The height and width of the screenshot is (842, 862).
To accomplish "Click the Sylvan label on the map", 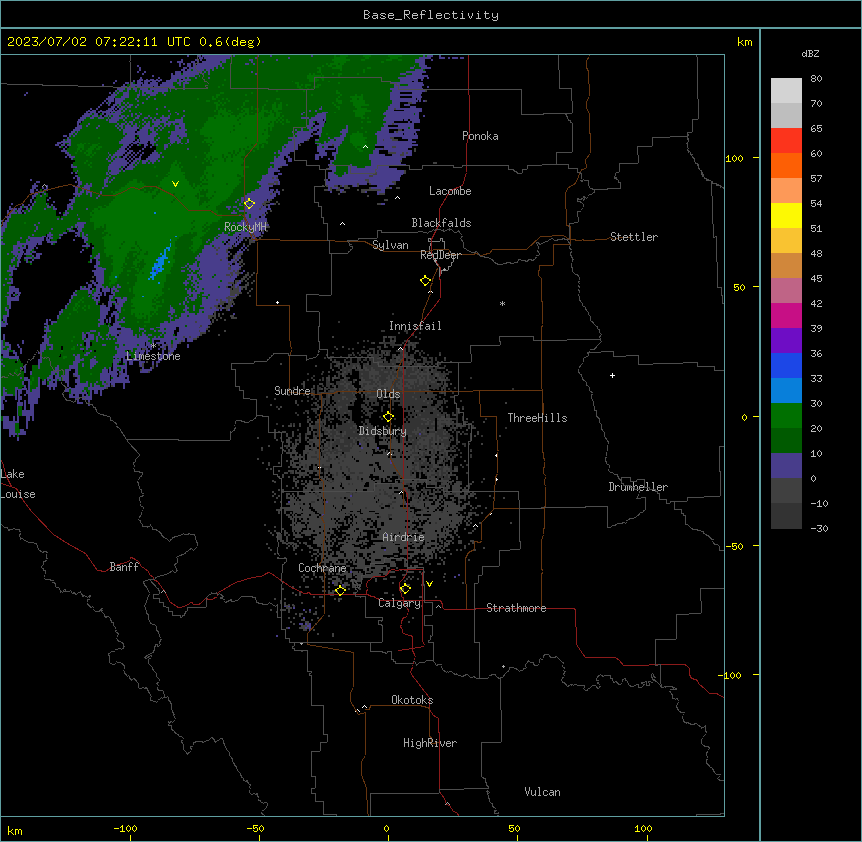I will tap(390, 245).
